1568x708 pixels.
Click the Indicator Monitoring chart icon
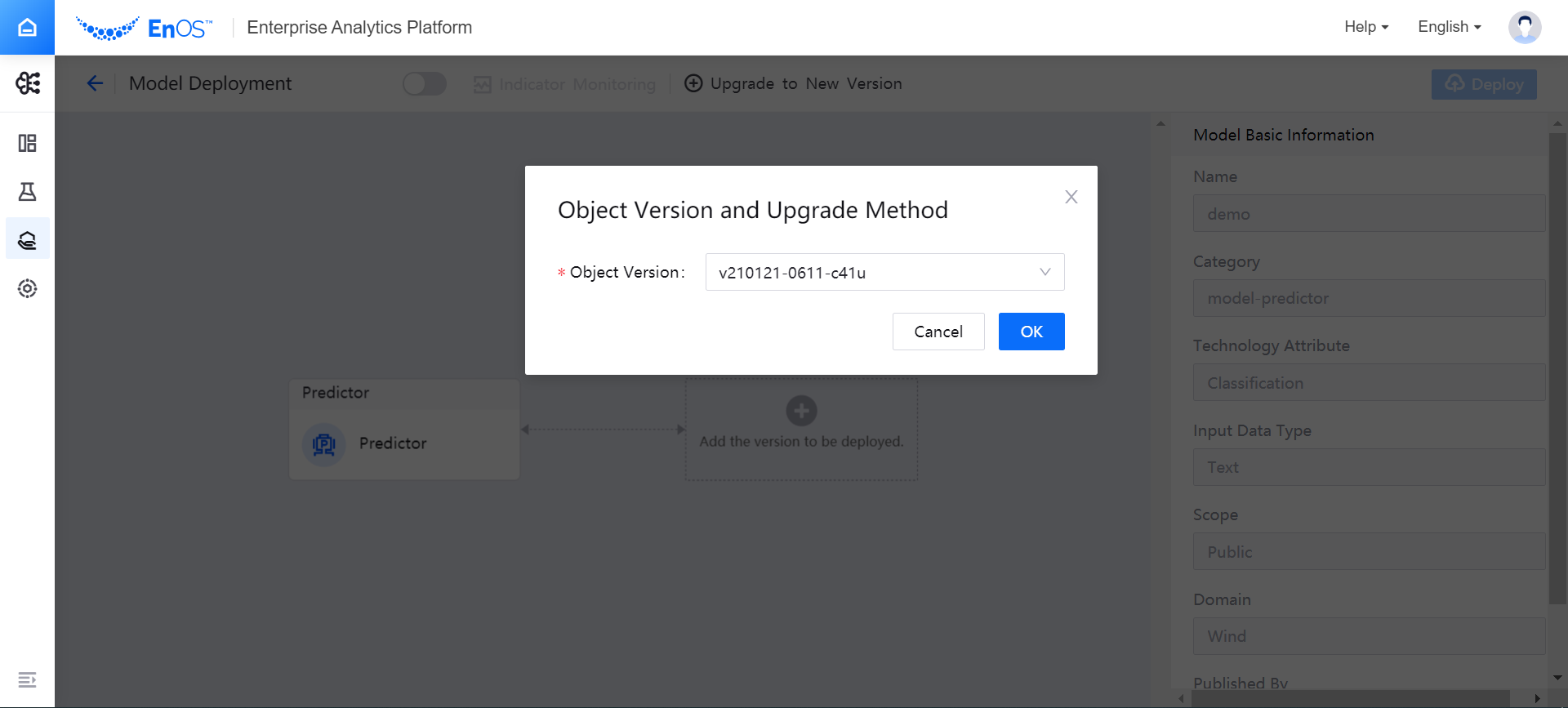click(483, 84)
